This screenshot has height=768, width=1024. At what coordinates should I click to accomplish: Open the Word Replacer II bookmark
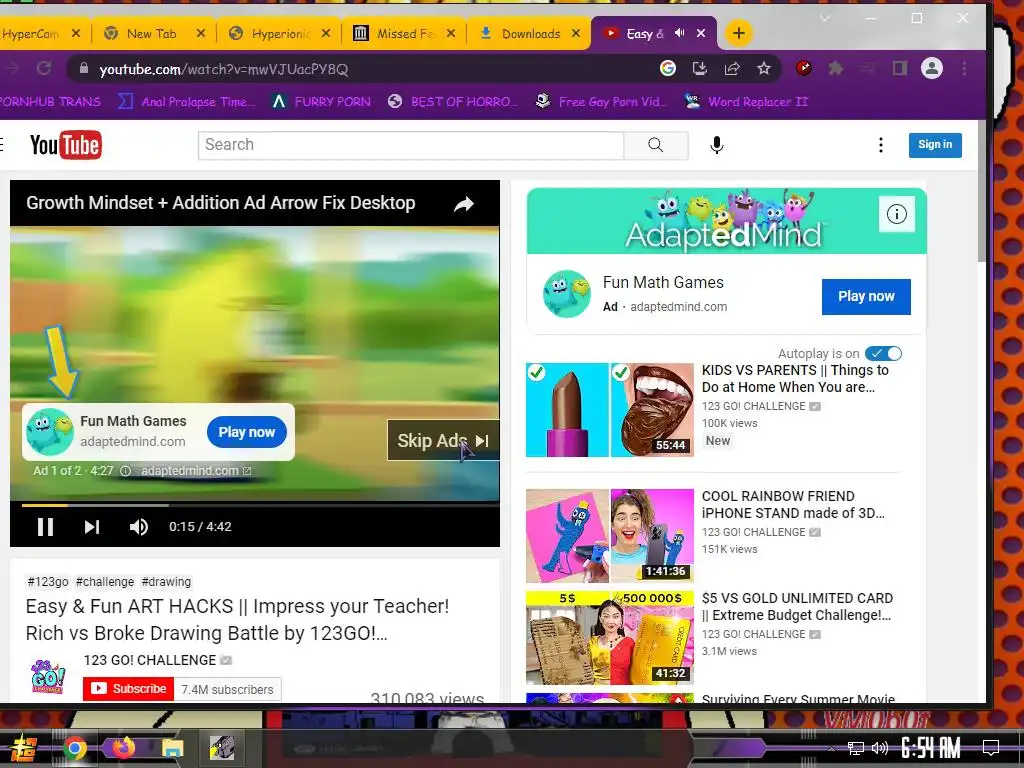pos(746,102)
